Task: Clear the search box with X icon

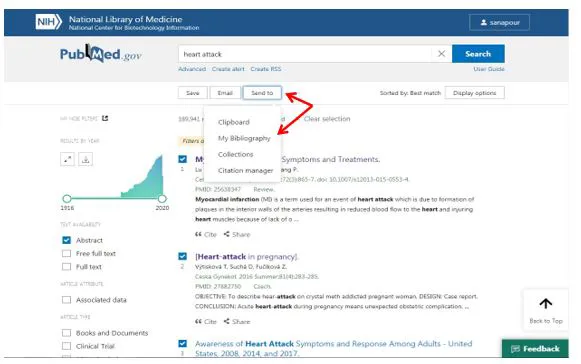Action: (441, 54)
